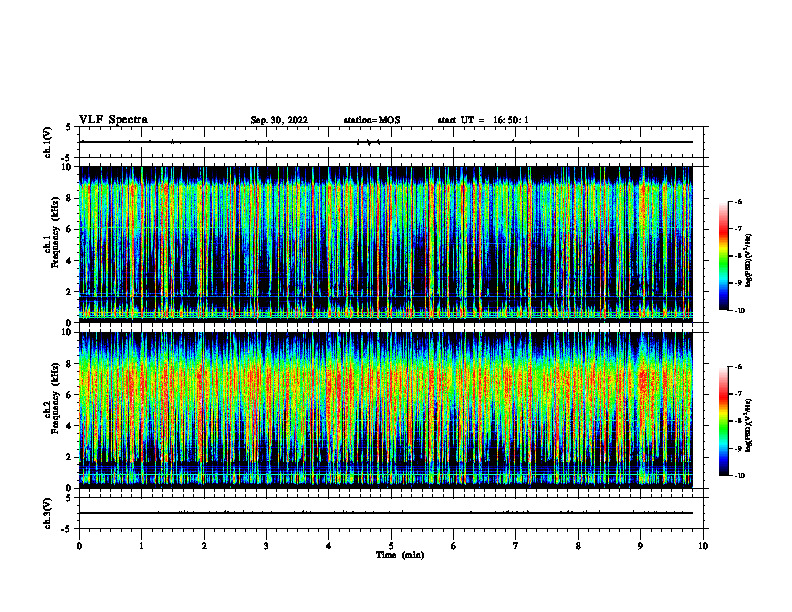Click inside the ch.2 spectrogram panel
Screen dimensions: 792x612
coord(386,410)
